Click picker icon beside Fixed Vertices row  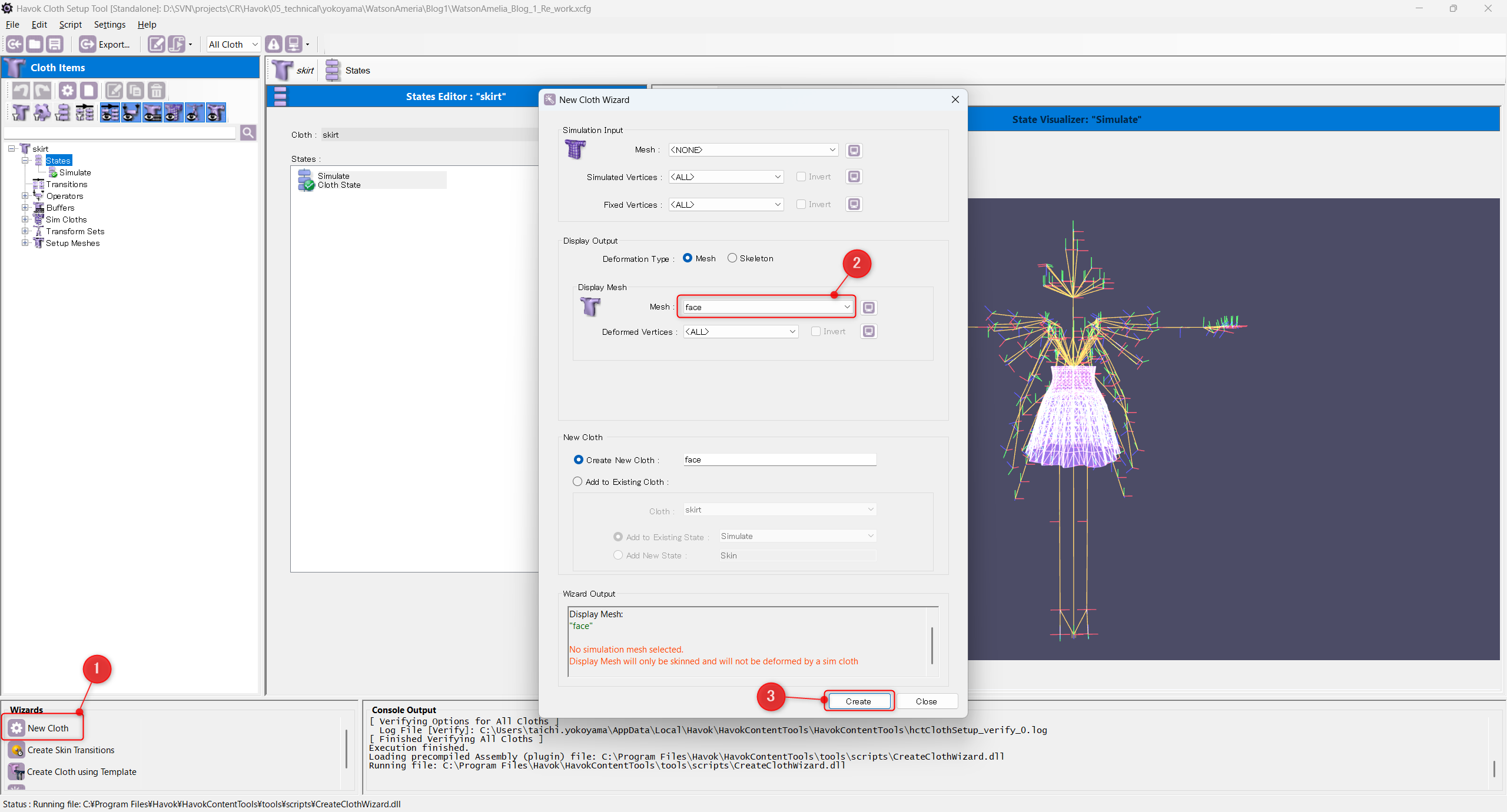(854, 204)
